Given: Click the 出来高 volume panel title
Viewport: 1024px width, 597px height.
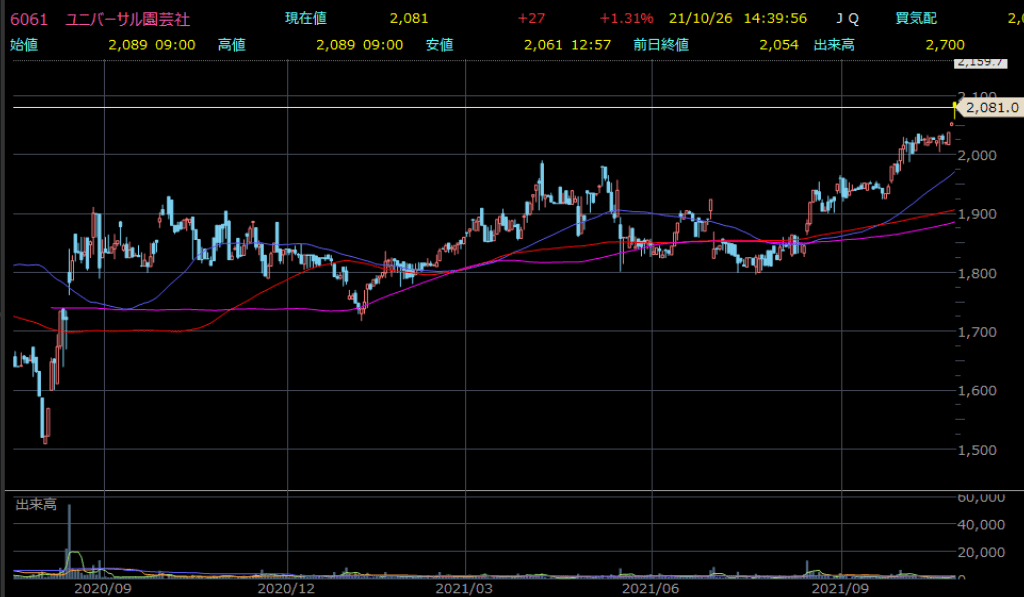Looking at the screenshot, I should click(x=35, y=505).
